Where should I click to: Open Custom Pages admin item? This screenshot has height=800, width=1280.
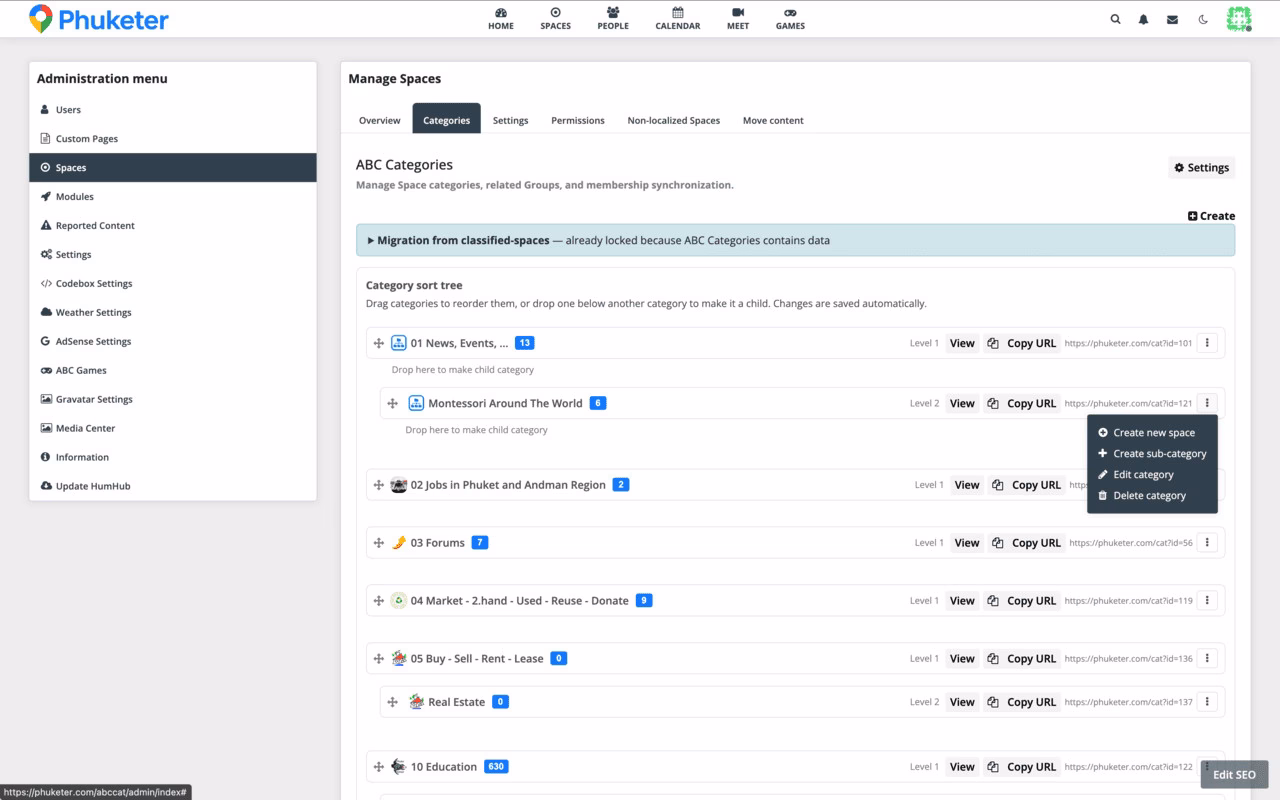[173, 139]
